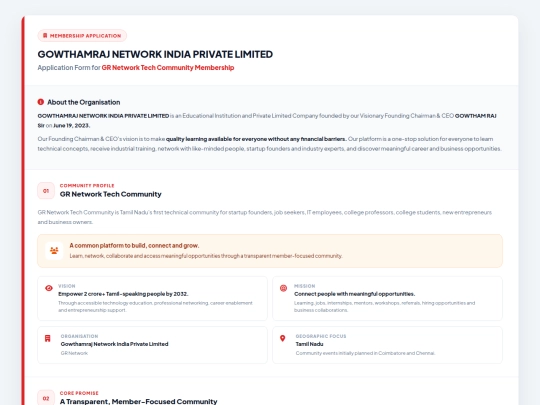Click GR Network Tech Community Membership red text
This screenshot has width=540, height=405.
click(168, 68)
